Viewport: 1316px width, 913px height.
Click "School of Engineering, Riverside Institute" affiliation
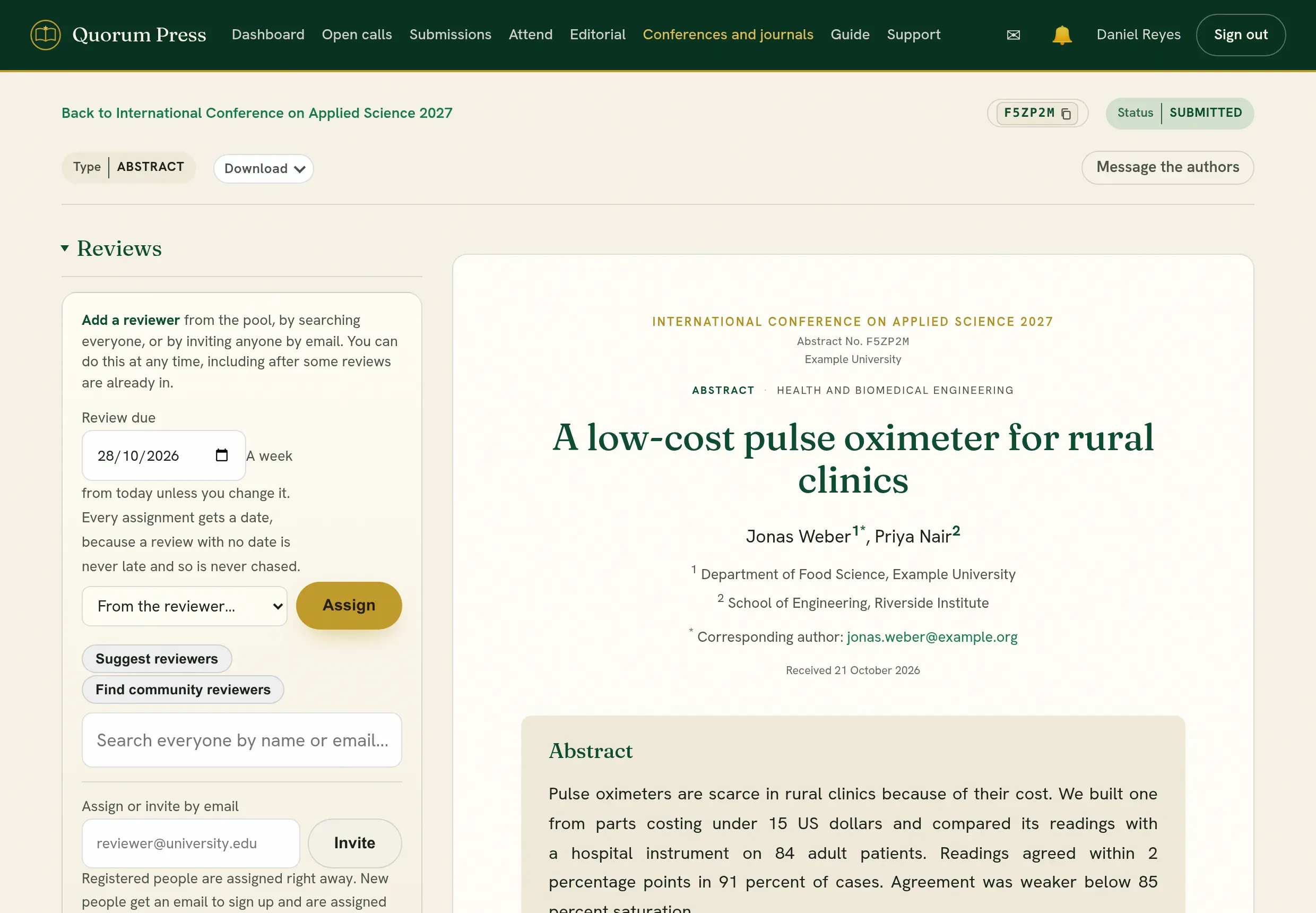(858, 603)
